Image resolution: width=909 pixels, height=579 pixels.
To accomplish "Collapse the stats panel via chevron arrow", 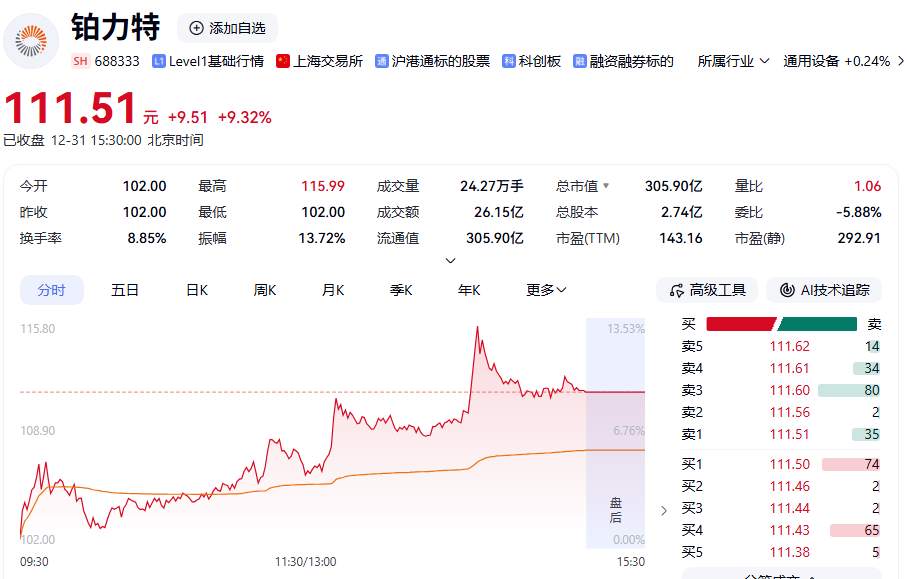I will coord(450,259).
